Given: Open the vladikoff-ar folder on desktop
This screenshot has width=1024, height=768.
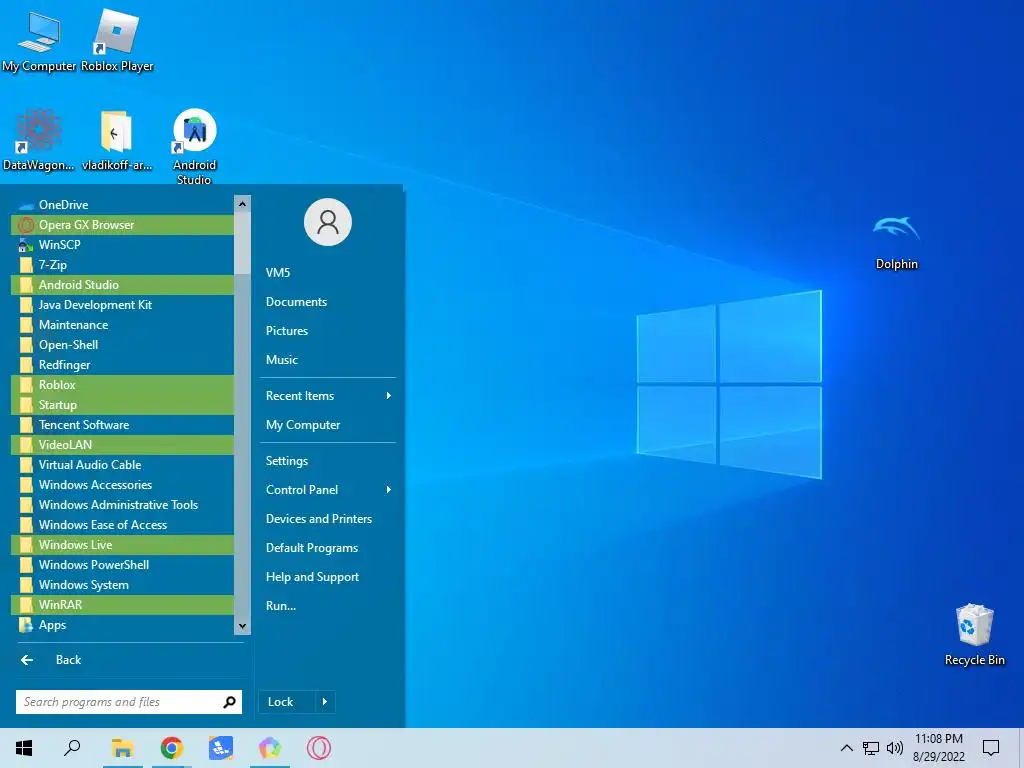Looking at the screenshot, I should 117,140.
